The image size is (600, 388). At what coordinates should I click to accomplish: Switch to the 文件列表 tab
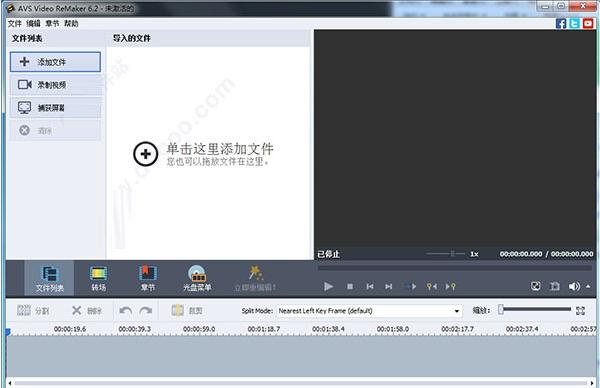pyautogui.click(x=49, y=279)
